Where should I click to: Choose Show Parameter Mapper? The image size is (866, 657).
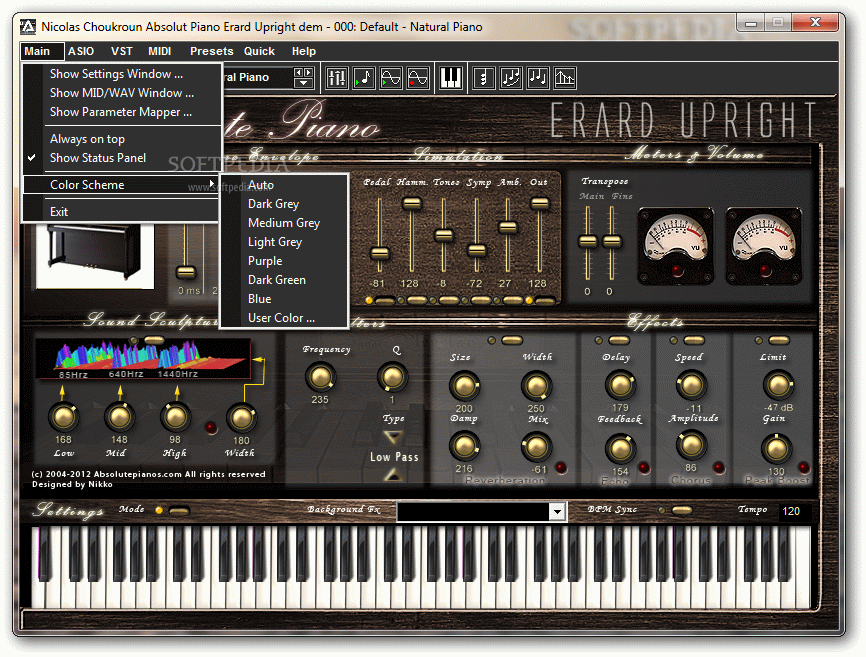pos(122,112)
